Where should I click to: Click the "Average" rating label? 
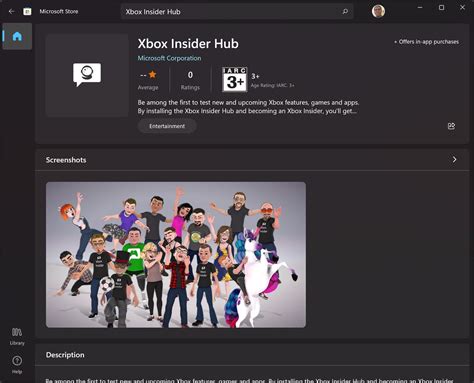148,87
